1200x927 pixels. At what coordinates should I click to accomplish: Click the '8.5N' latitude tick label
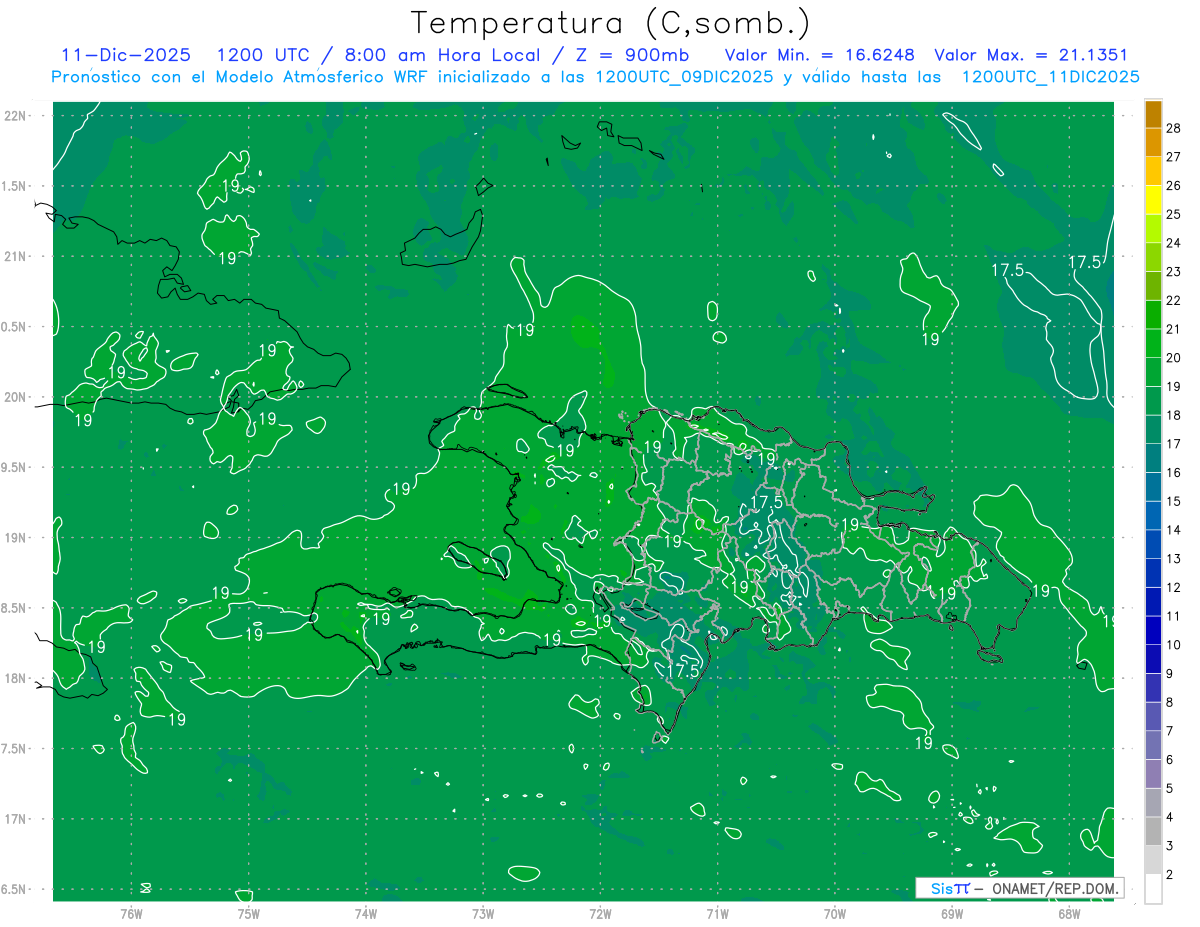[15, 608]
